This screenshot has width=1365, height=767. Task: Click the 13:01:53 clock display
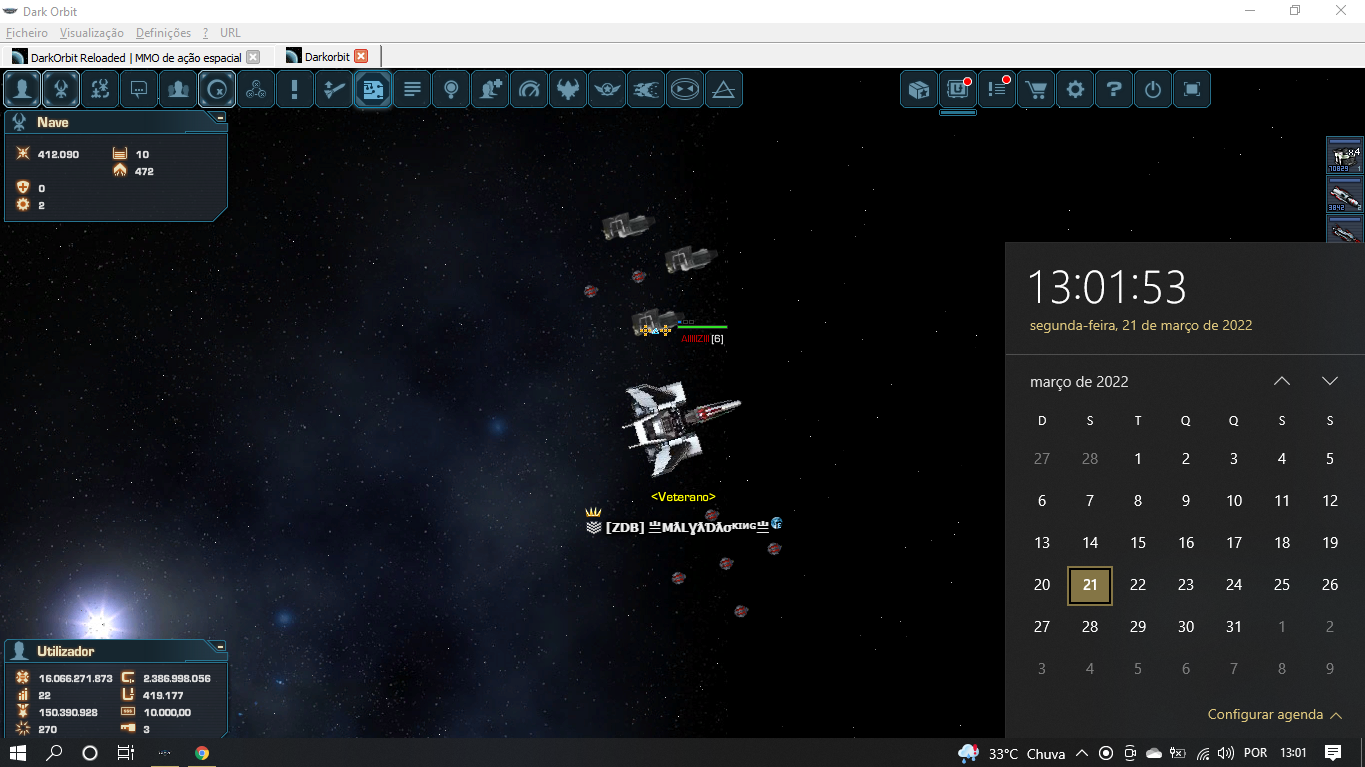pos(1107,287)
